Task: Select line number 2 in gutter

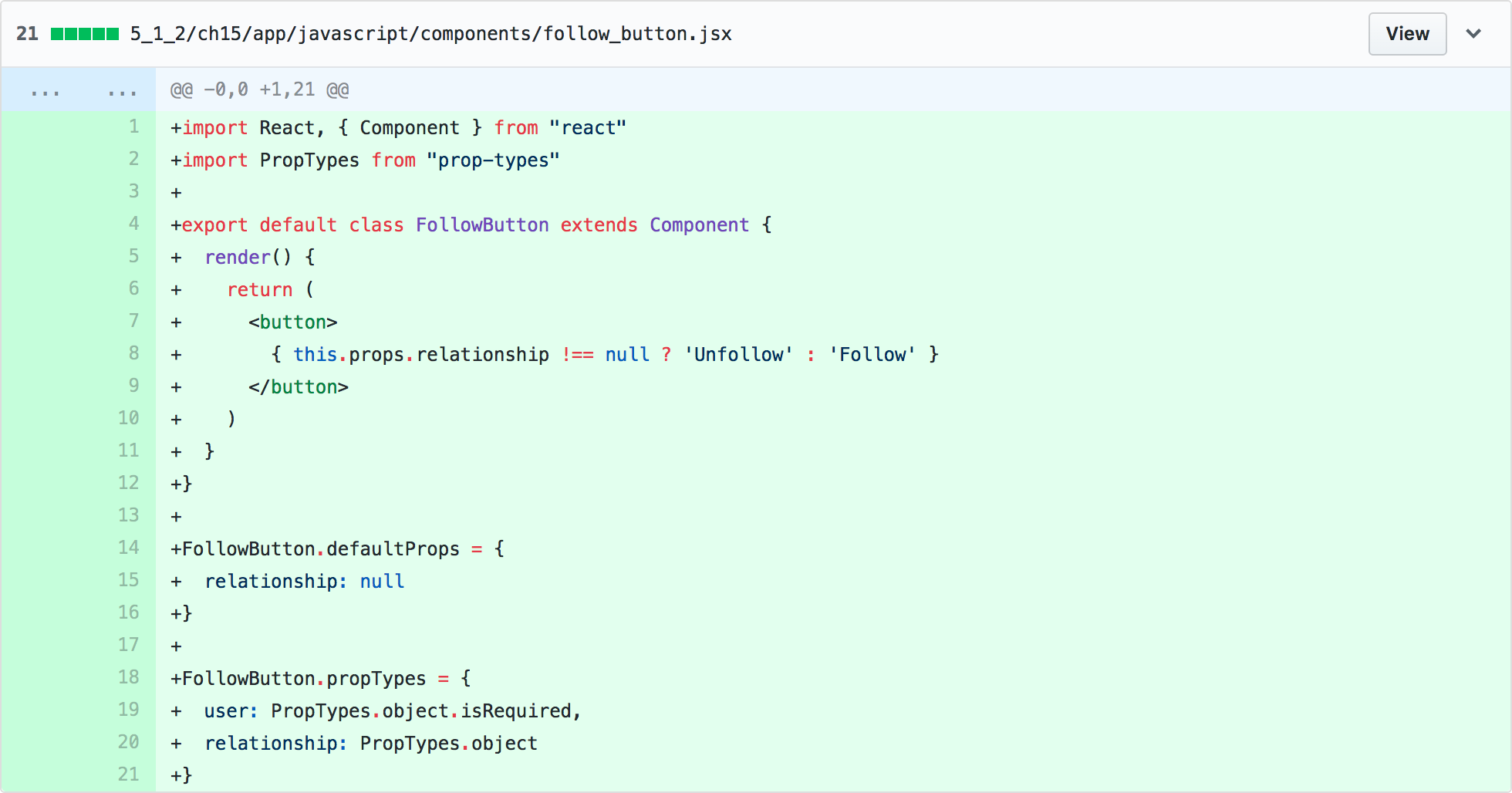Action: 134,159
